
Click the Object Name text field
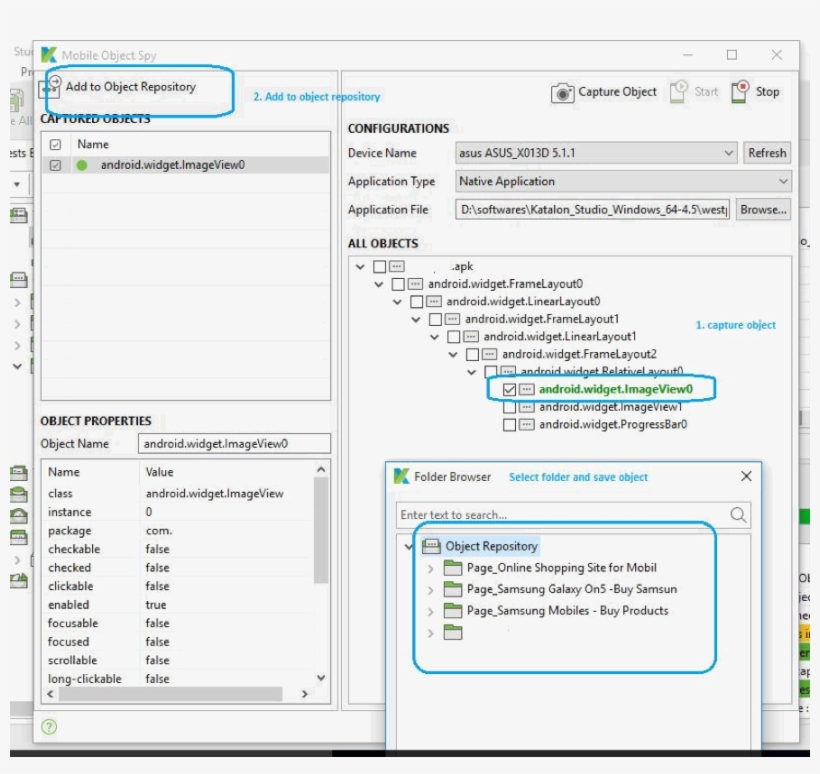[x=234, y=444]
